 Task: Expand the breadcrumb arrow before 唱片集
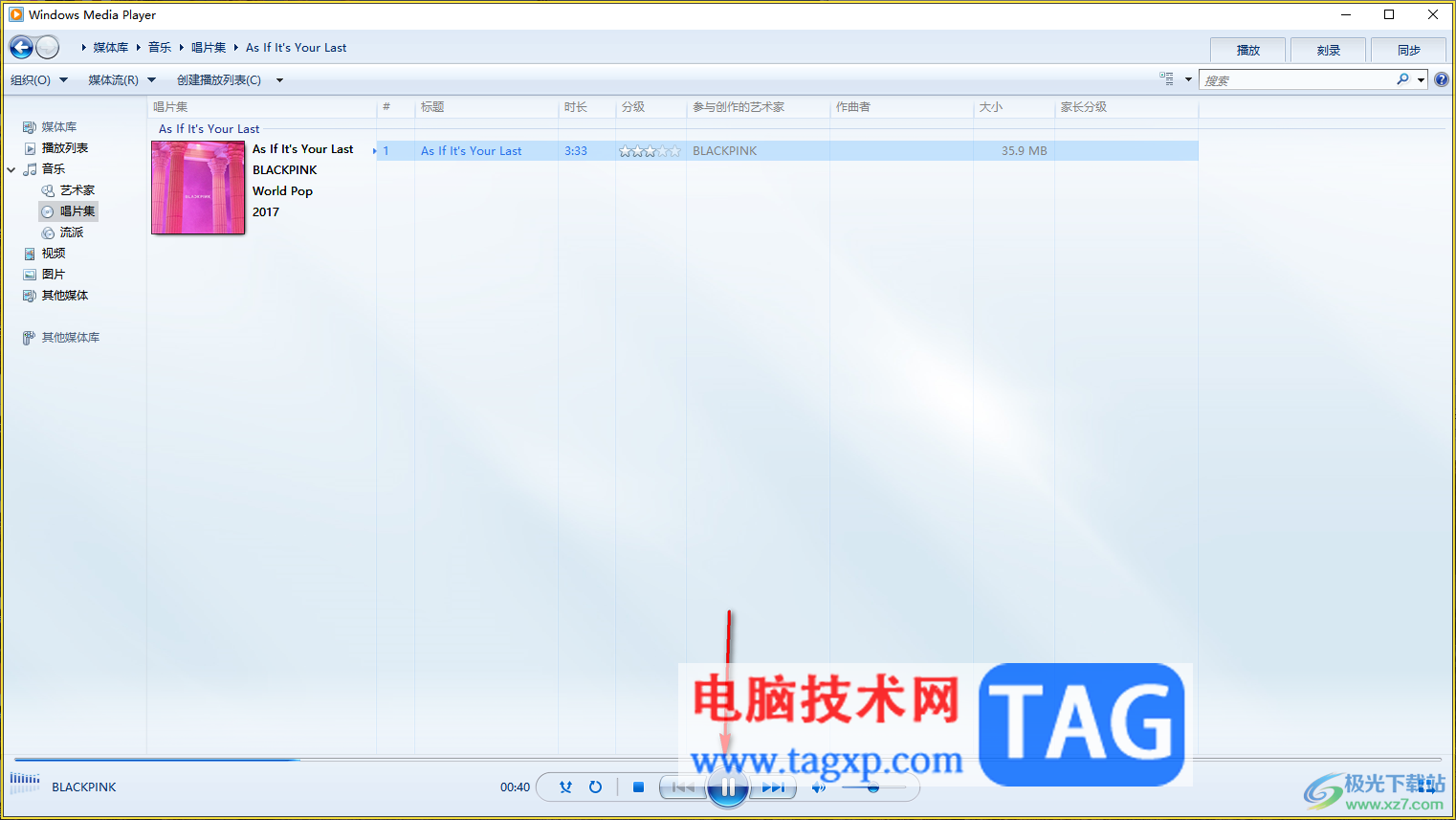(182, 47)
